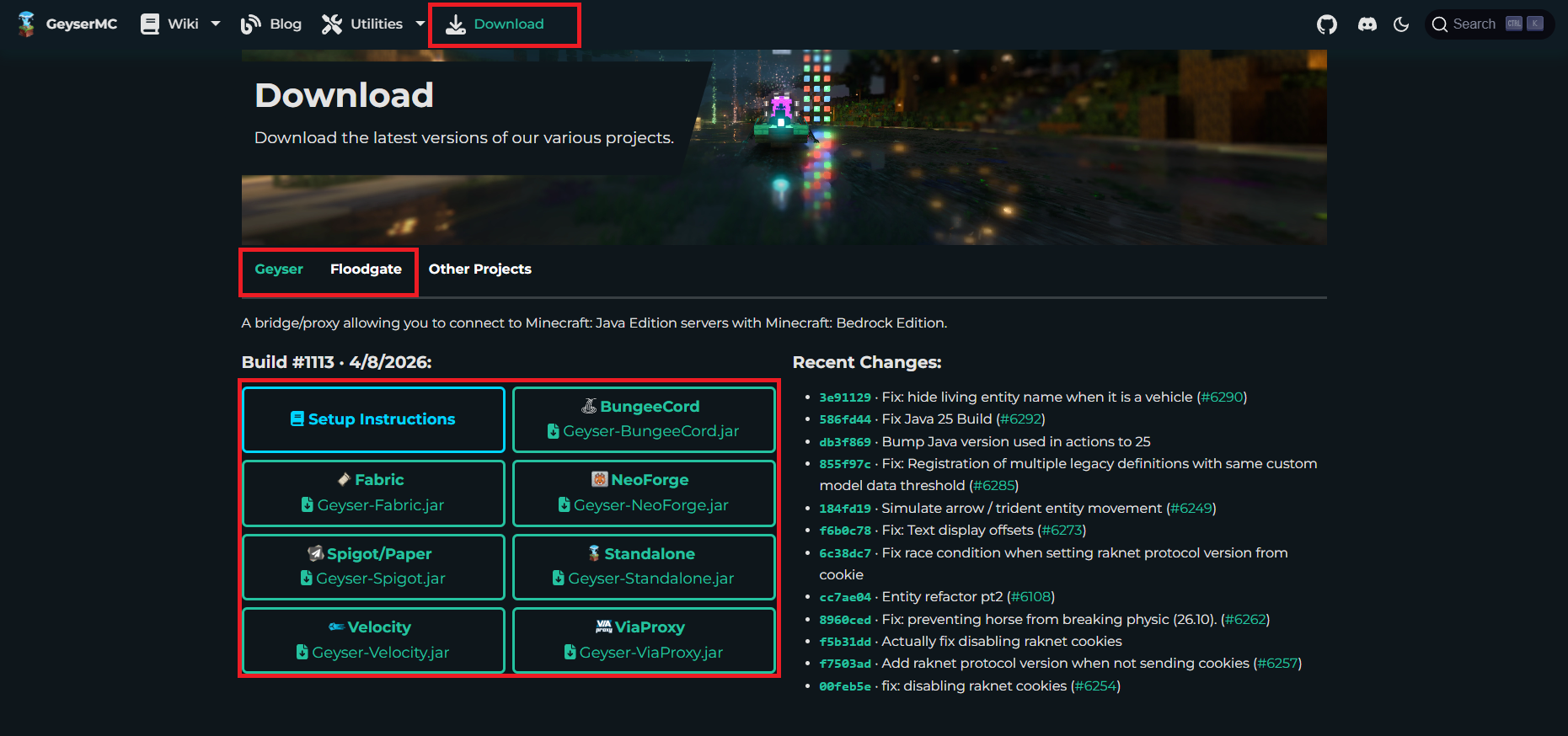Screen dimensions: 1568x736
Task: Download Geyser-Fabric.jar
Action: click(x=373, y=493)
